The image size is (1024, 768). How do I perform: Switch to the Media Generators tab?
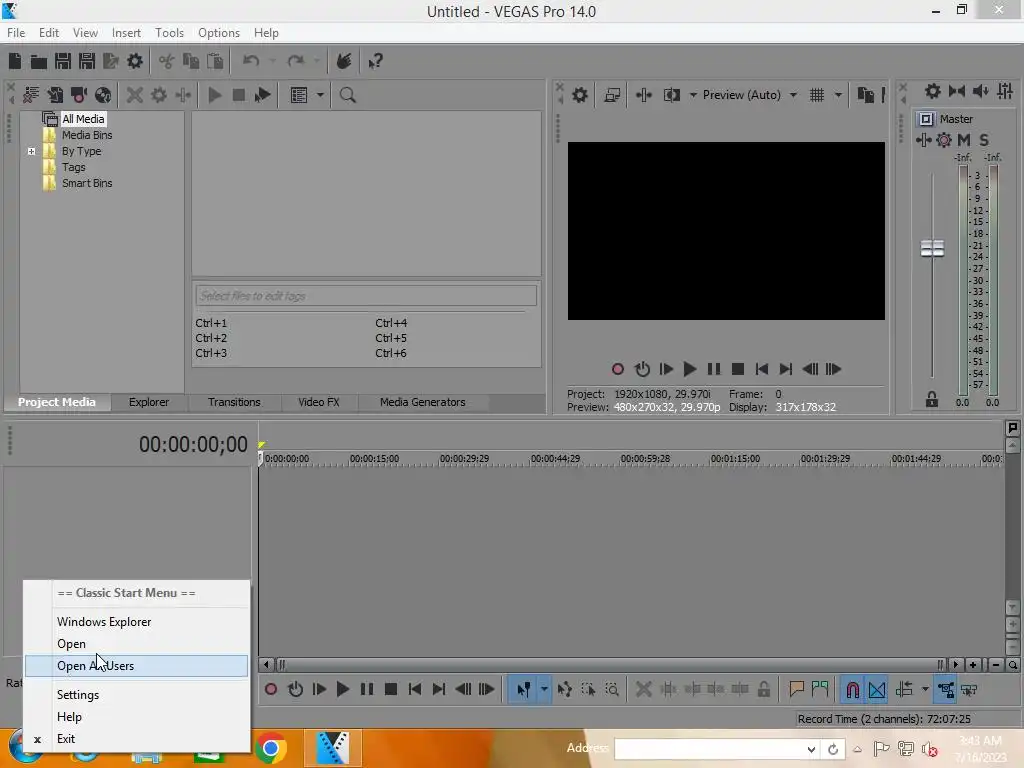click(x=423, y=402)
